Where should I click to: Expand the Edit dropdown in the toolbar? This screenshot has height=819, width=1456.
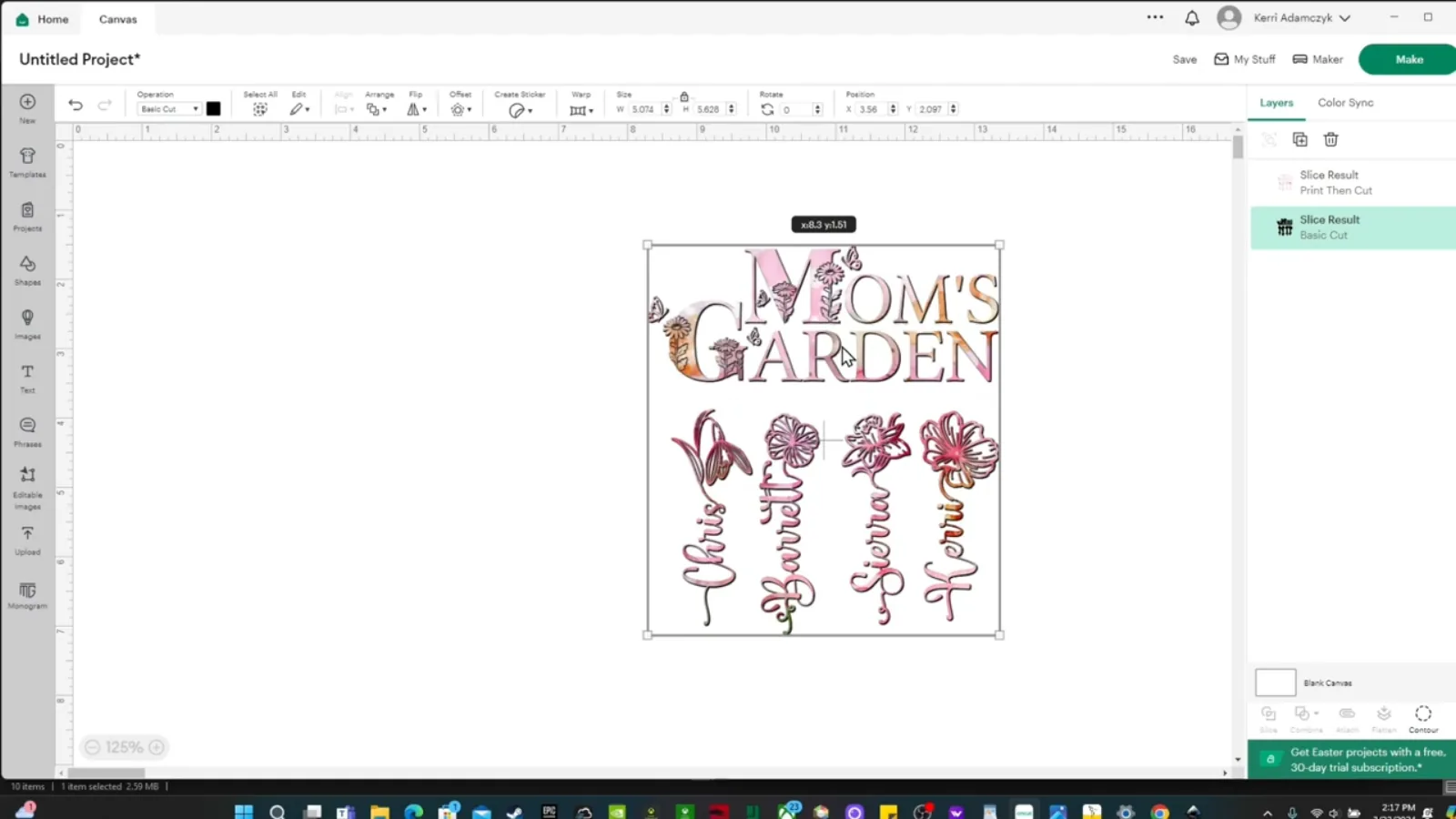point(299,109)
